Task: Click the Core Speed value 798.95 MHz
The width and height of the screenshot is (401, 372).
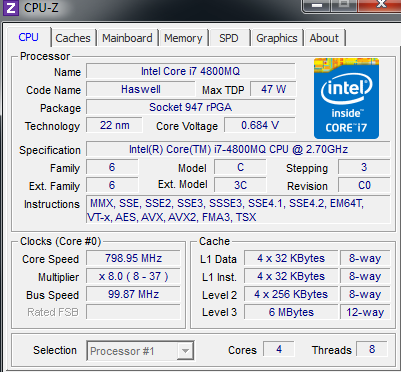Action: coord(133,258)
